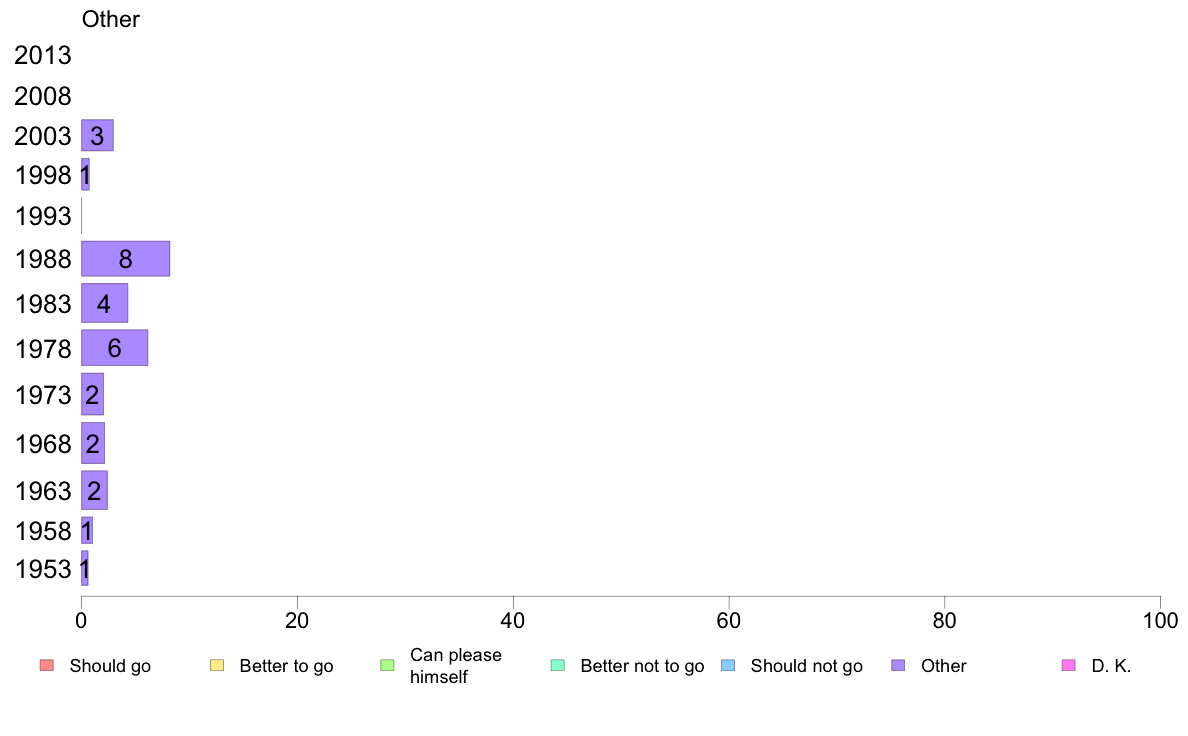Select the 1978 bar showing 6
Screen dimensions: 1188x736
pos(114,348)
